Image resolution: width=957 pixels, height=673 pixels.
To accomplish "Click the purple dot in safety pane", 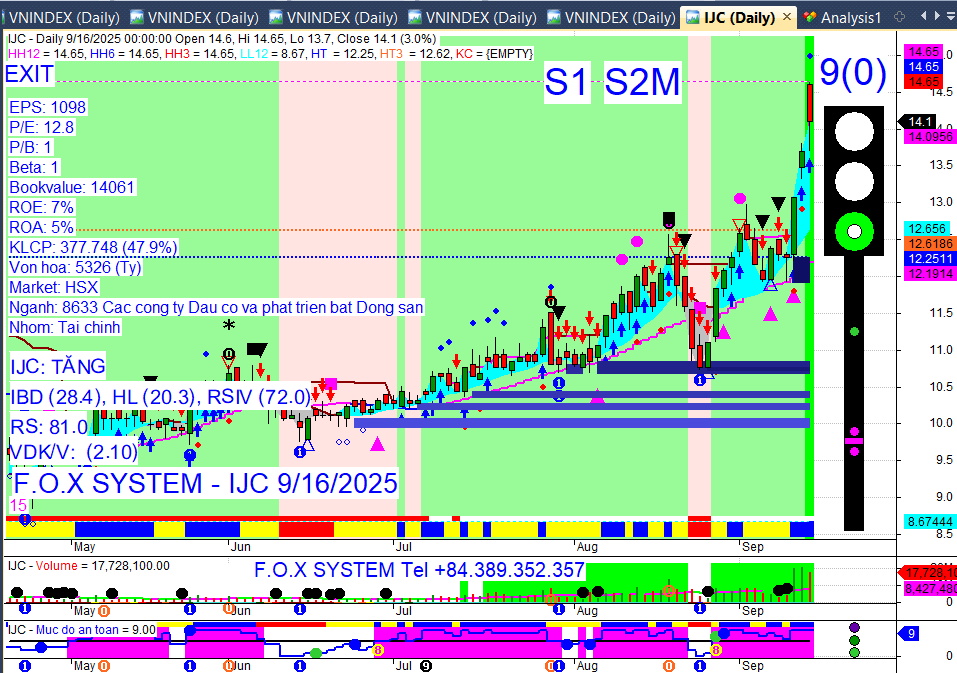I will coord(854,627).
